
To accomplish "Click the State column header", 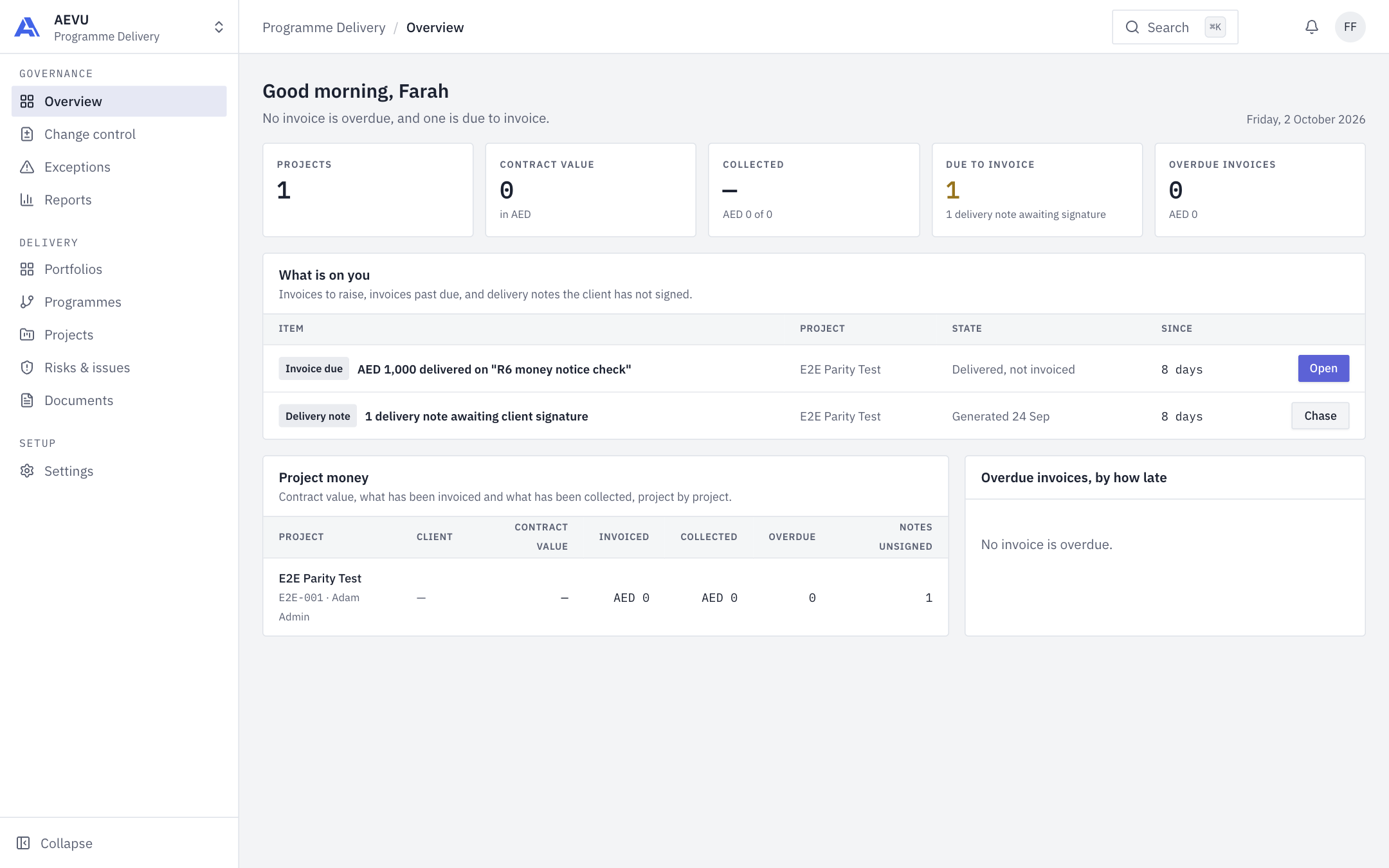I will (967, 329).
